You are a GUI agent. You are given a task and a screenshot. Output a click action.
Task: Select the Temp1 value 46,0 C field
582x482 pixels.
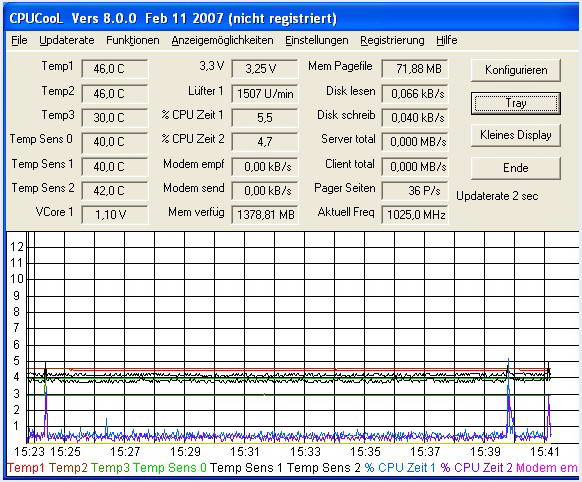point(114,69)
